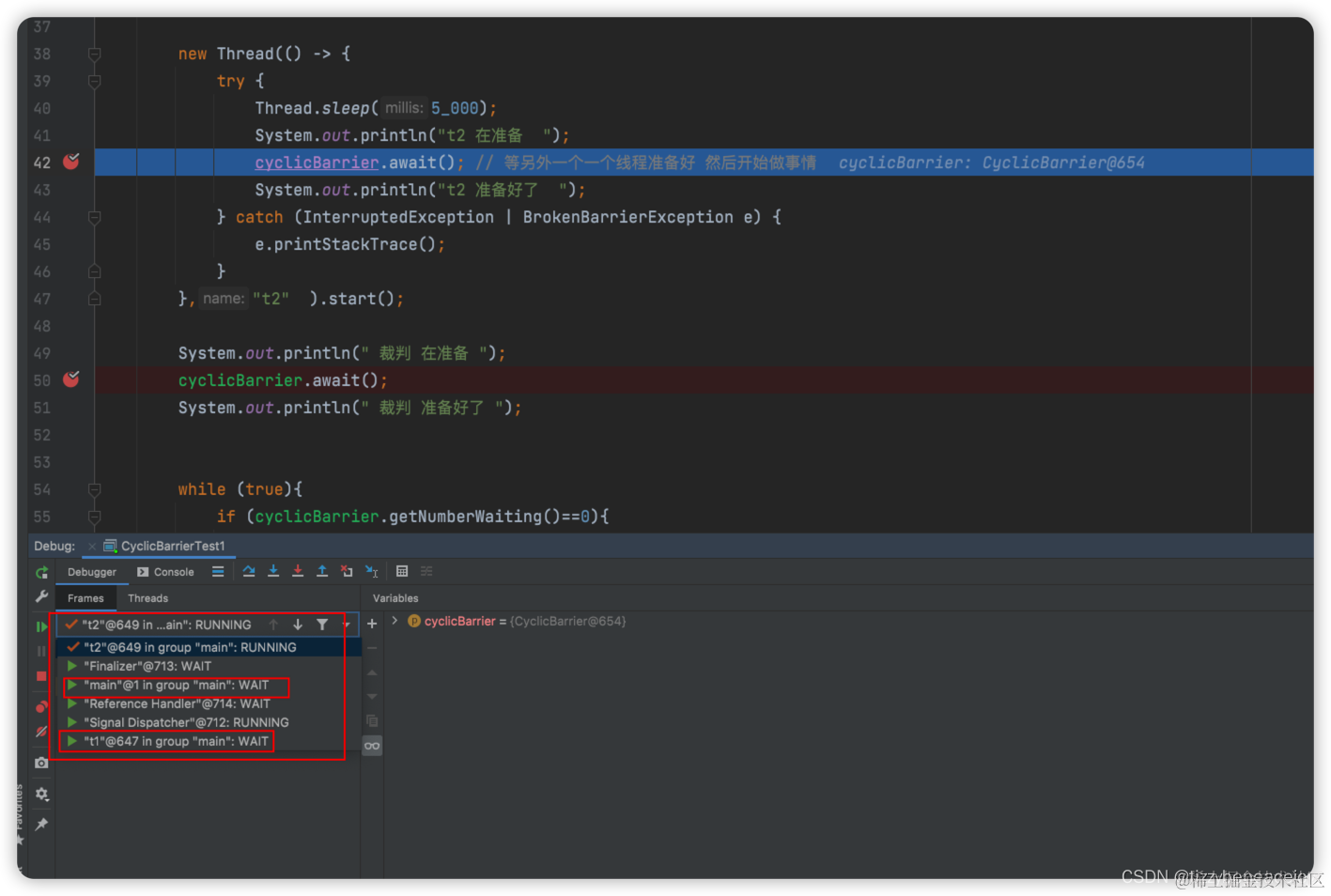Click the remove watch minus icon
1331x896 pixels.
point(372,648)
